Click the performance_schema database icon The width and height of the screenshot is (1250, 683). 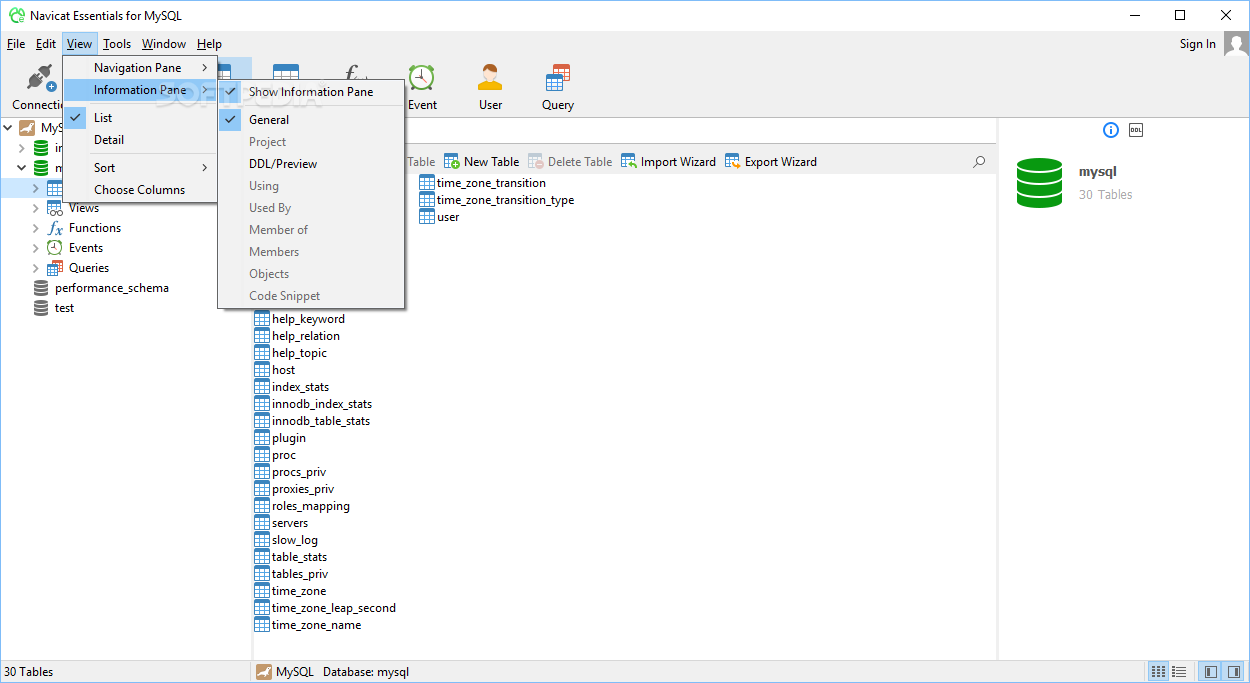[x=41, y=288]
